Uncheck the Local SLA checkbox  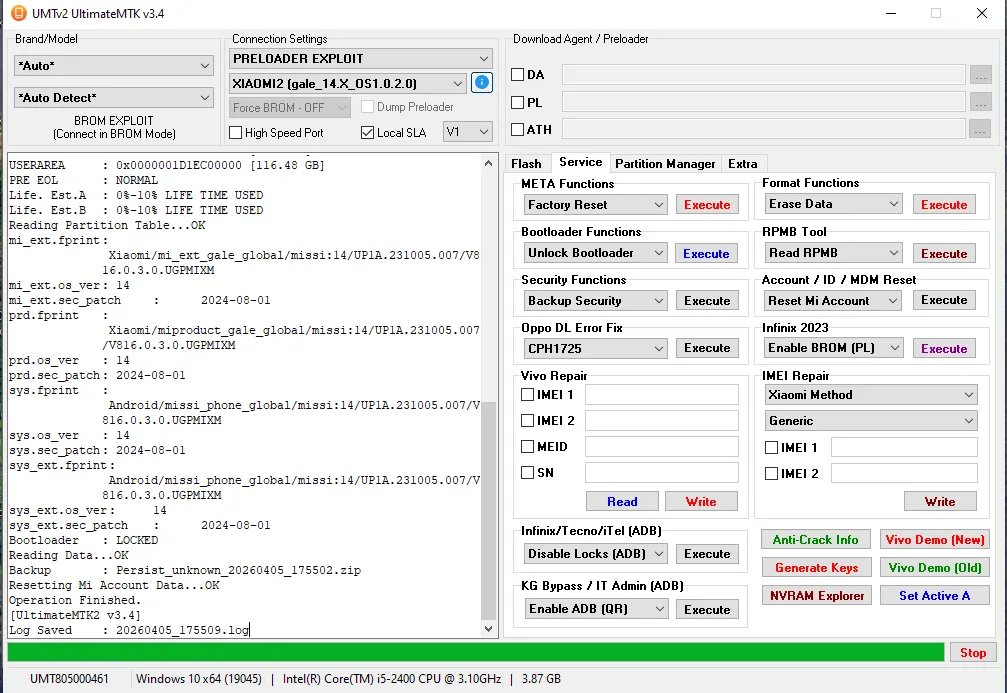tap(367, 133)
